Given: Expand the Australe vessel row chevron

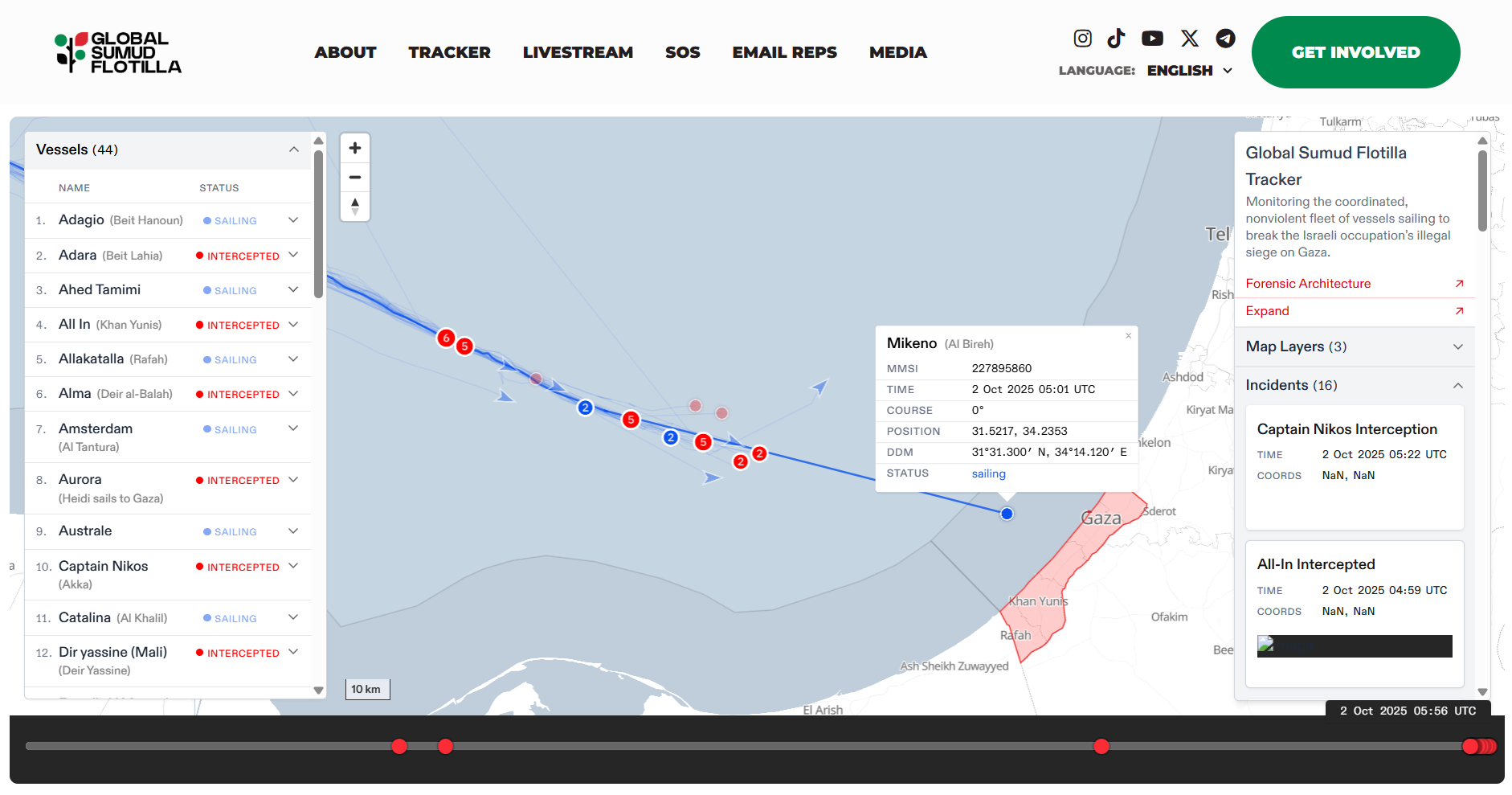Looking at the screenshot, I should coord(293,531).
